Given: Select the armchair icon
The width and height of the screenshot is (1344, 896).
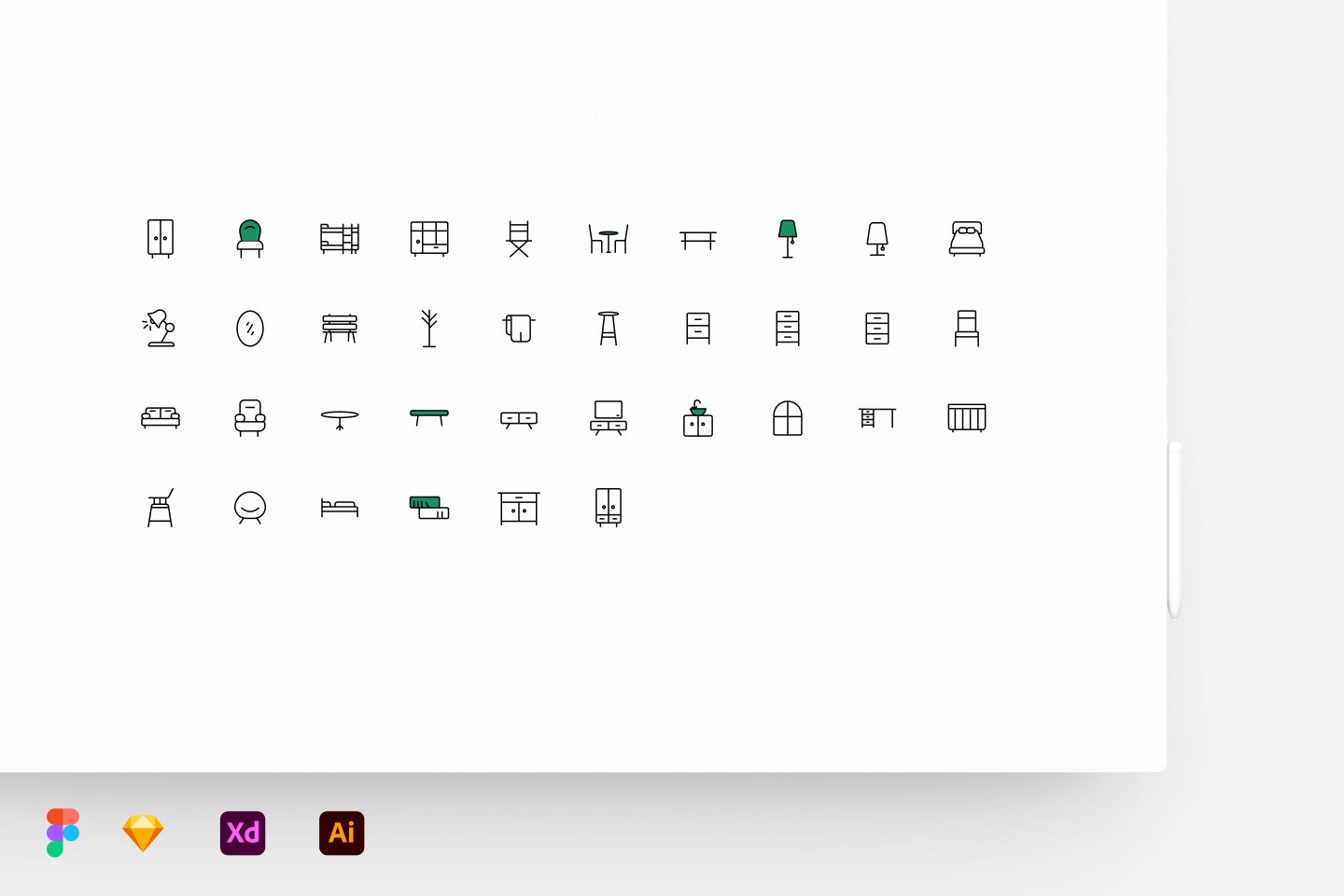Looking at the screenshot, I should [250, 417].
